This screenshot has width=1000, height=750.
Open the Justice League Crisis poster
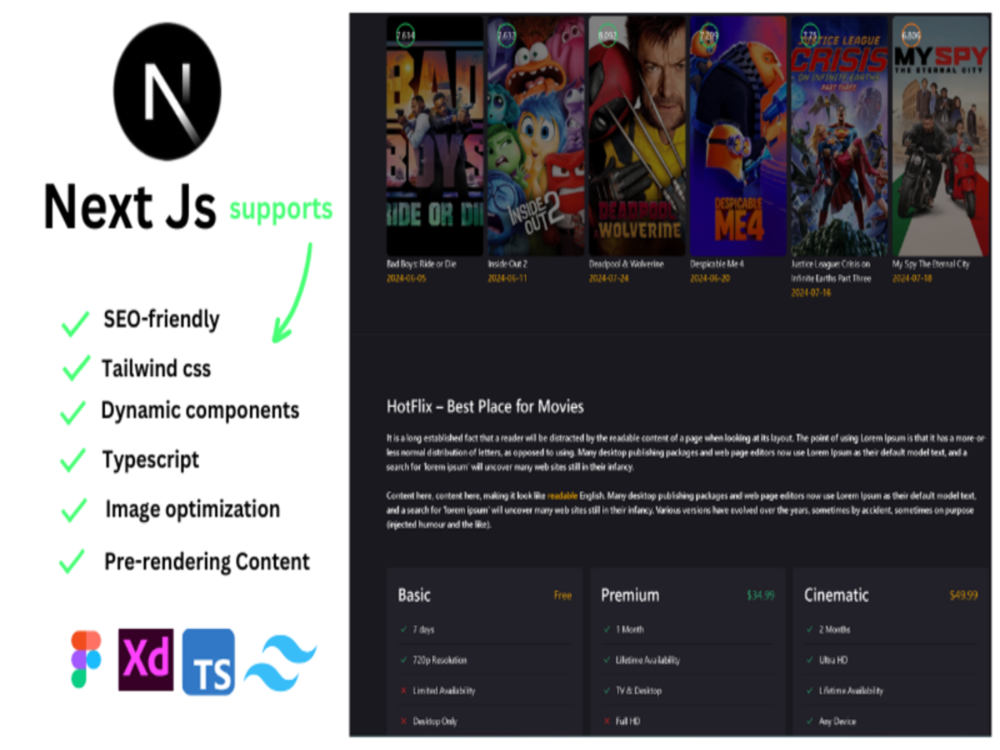tap(839, 136)
